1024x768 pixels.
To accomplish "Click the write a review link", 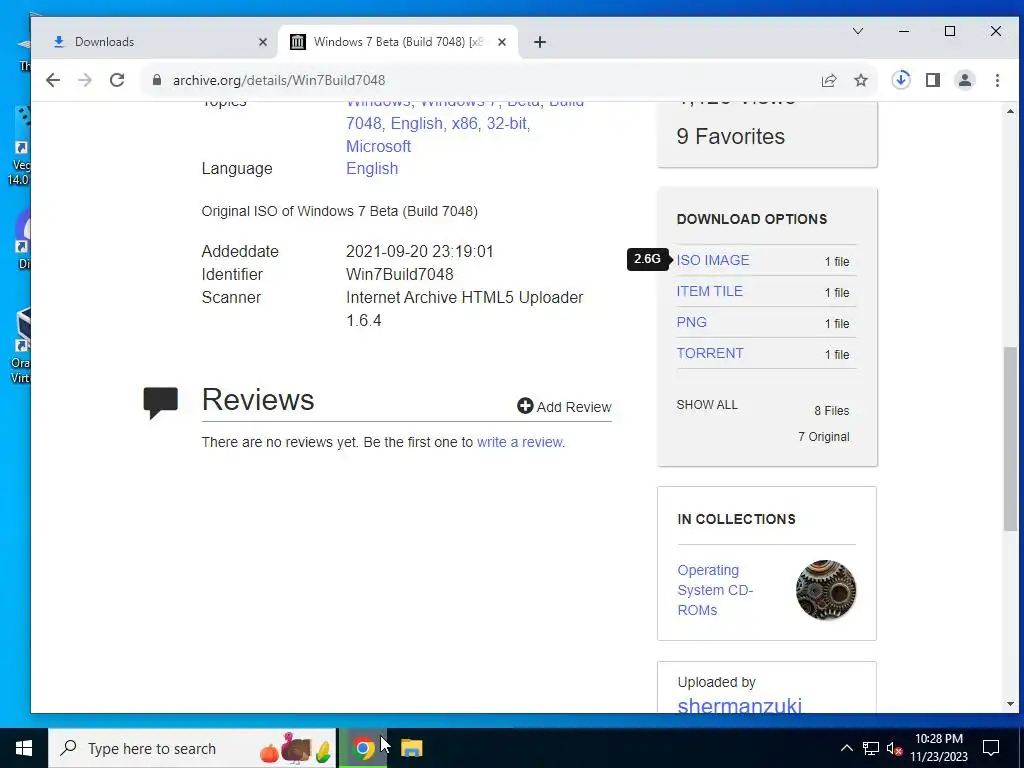I will click(519, 442).
